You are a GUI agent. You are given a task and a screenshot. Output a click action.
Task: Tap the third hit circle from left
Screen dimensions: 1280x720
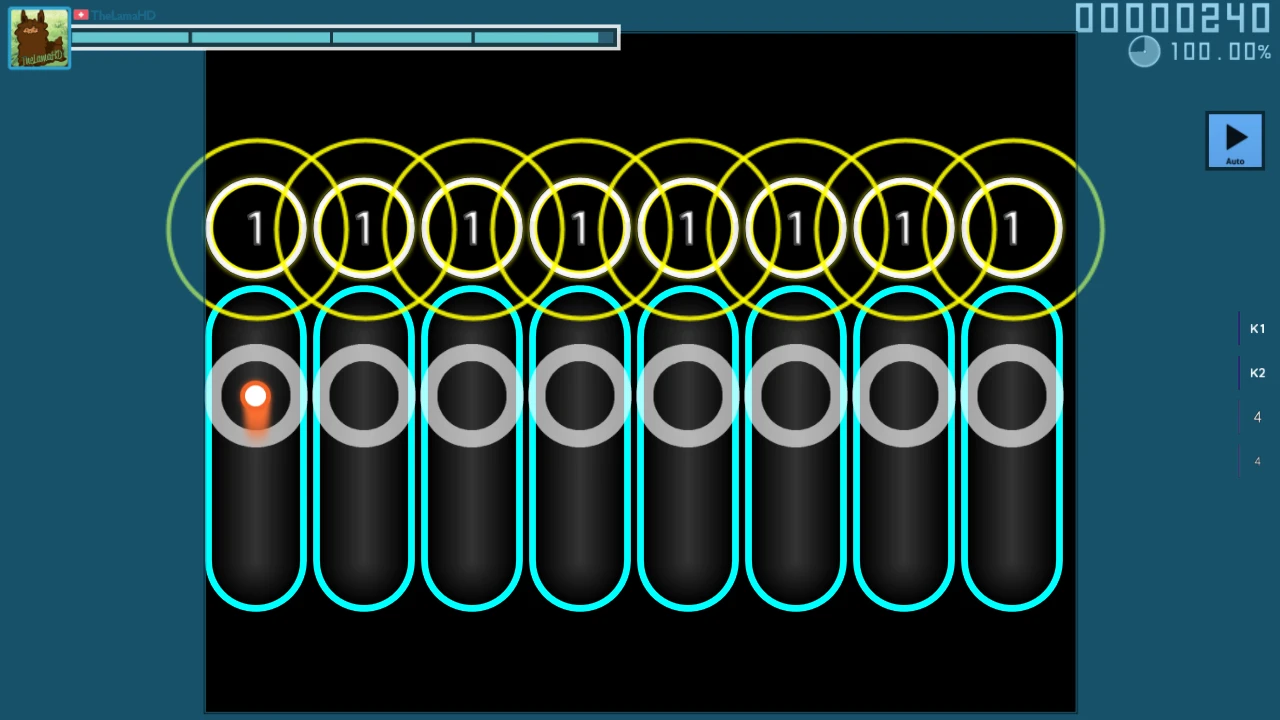click(471, 229)
